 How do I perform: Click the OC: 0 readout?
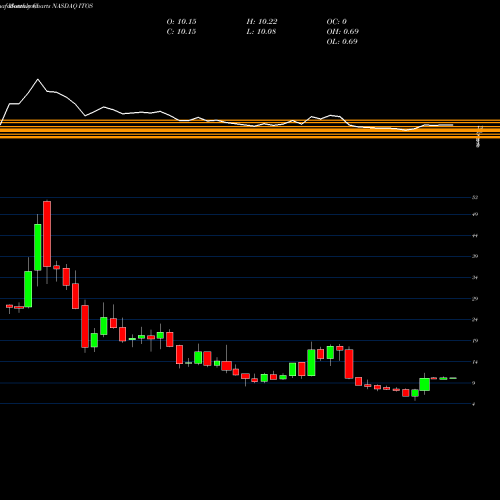pos(336,21)
